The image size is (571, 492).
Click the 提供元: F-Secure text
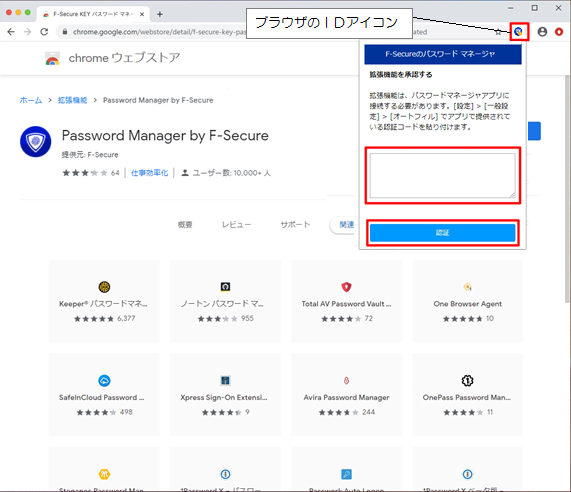[90, 155]
